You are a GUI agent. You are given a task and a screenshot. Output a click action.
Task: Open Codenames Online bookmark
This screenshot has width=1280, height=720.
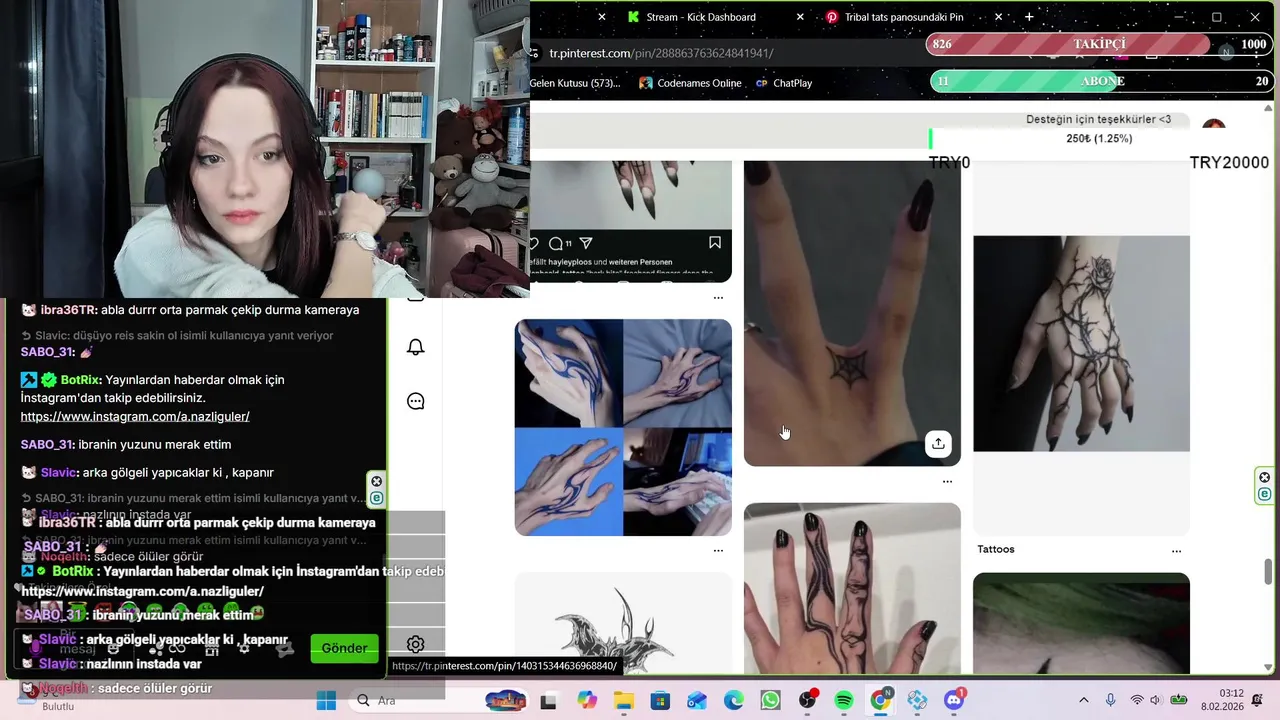coord(691,83)
